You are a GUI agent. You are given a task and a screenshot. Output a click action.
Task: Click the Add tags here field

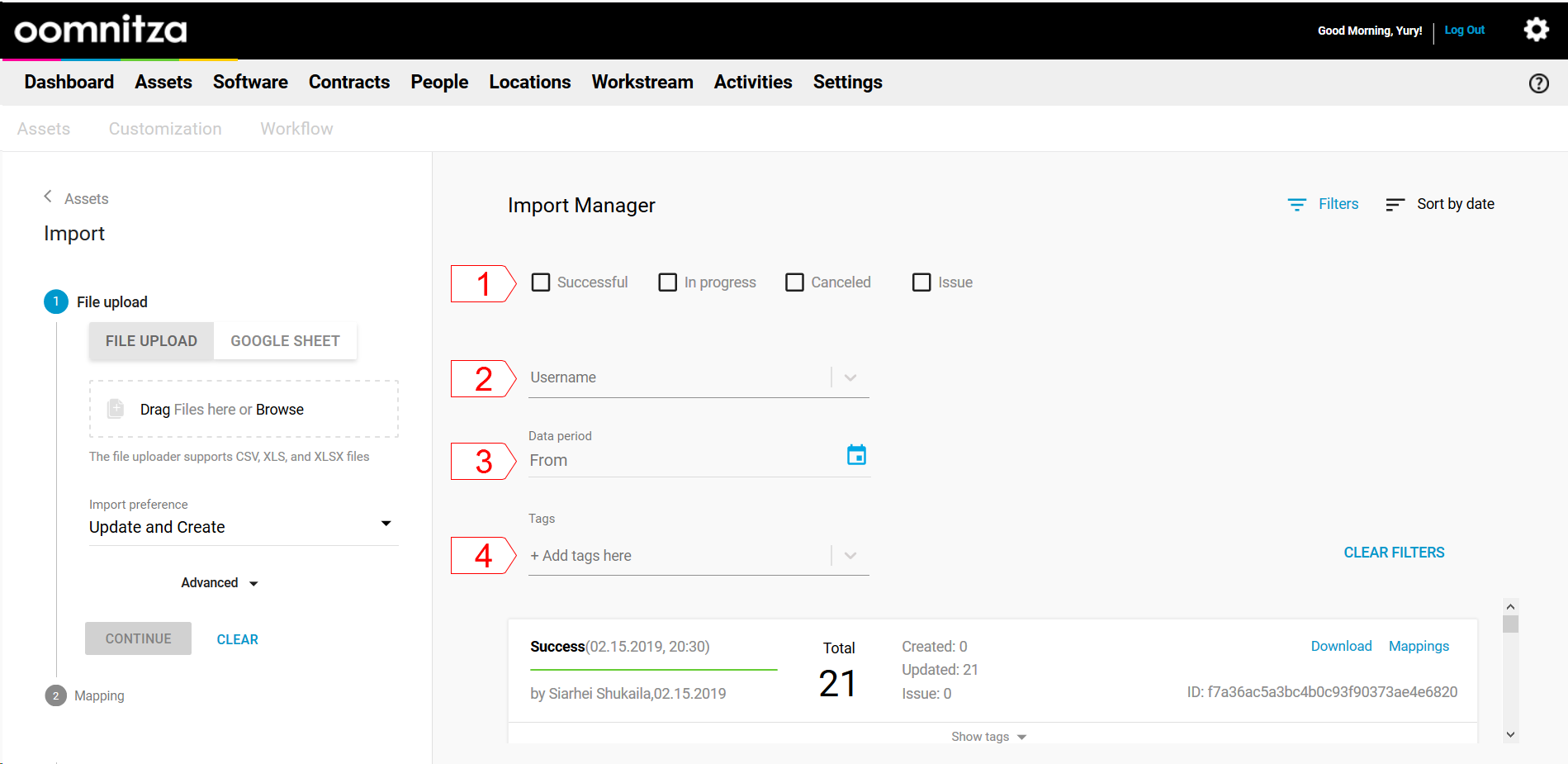point(677,556)
